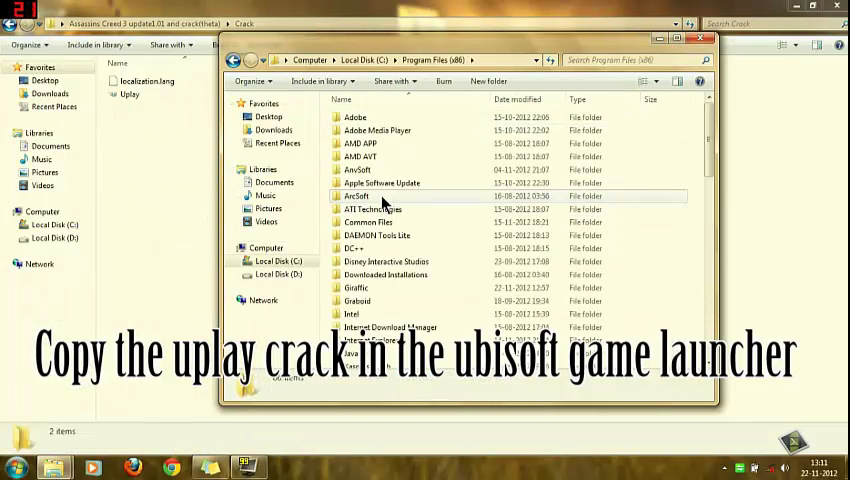Click the Windows Start button

tap(16, 467)
